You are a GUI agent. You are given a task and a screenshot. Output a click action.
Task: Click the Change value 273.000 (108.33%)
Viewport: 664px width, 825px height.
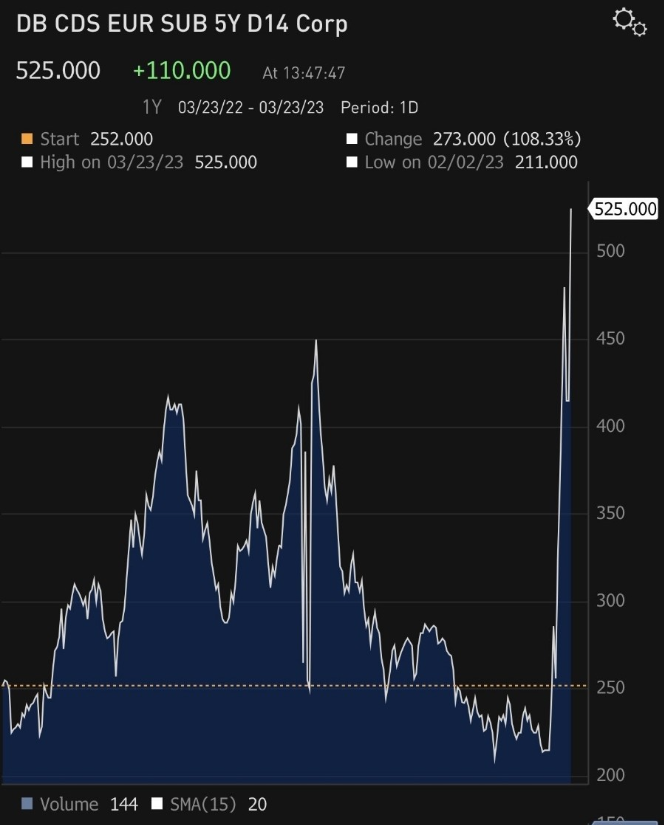(x=507, y=139)
